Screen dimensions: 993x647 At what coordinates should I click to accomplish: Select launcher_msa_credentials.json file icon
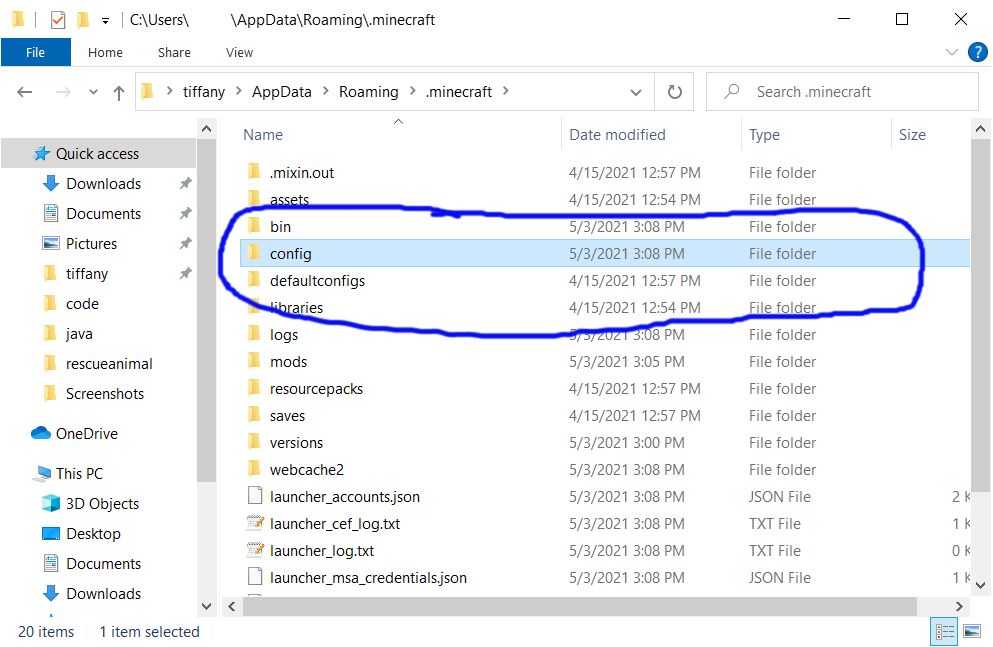point(255,577)
